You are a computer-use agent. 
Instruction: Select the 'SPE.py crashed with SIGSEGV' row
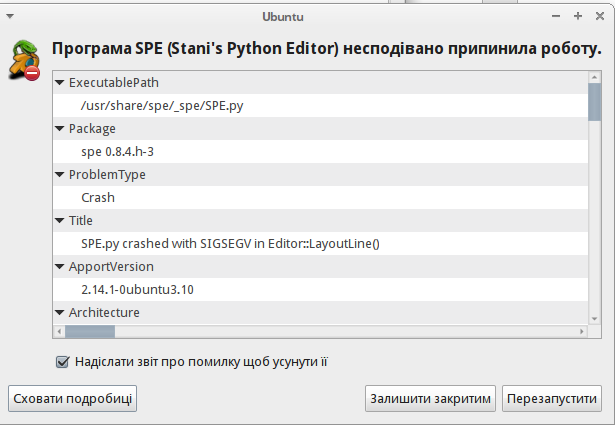coord(230,243)
